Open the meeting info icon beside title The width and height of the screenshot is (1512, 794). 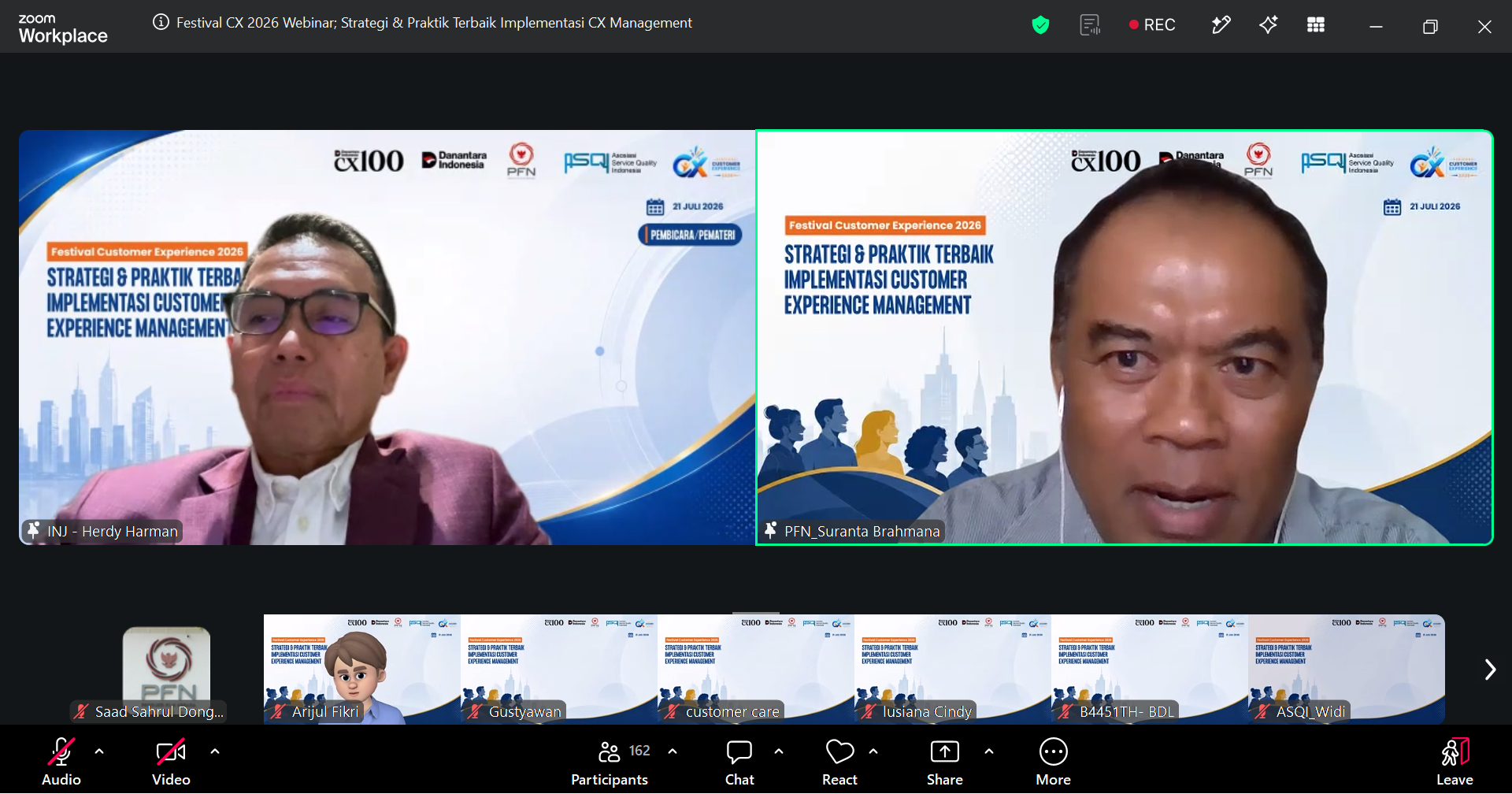pos(161,23)
